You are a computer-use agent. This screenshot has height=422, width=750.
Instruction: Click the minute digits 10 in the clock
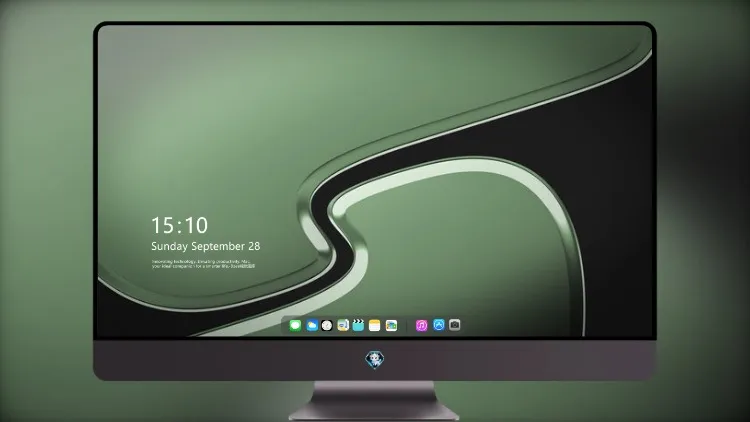point(196,225)
